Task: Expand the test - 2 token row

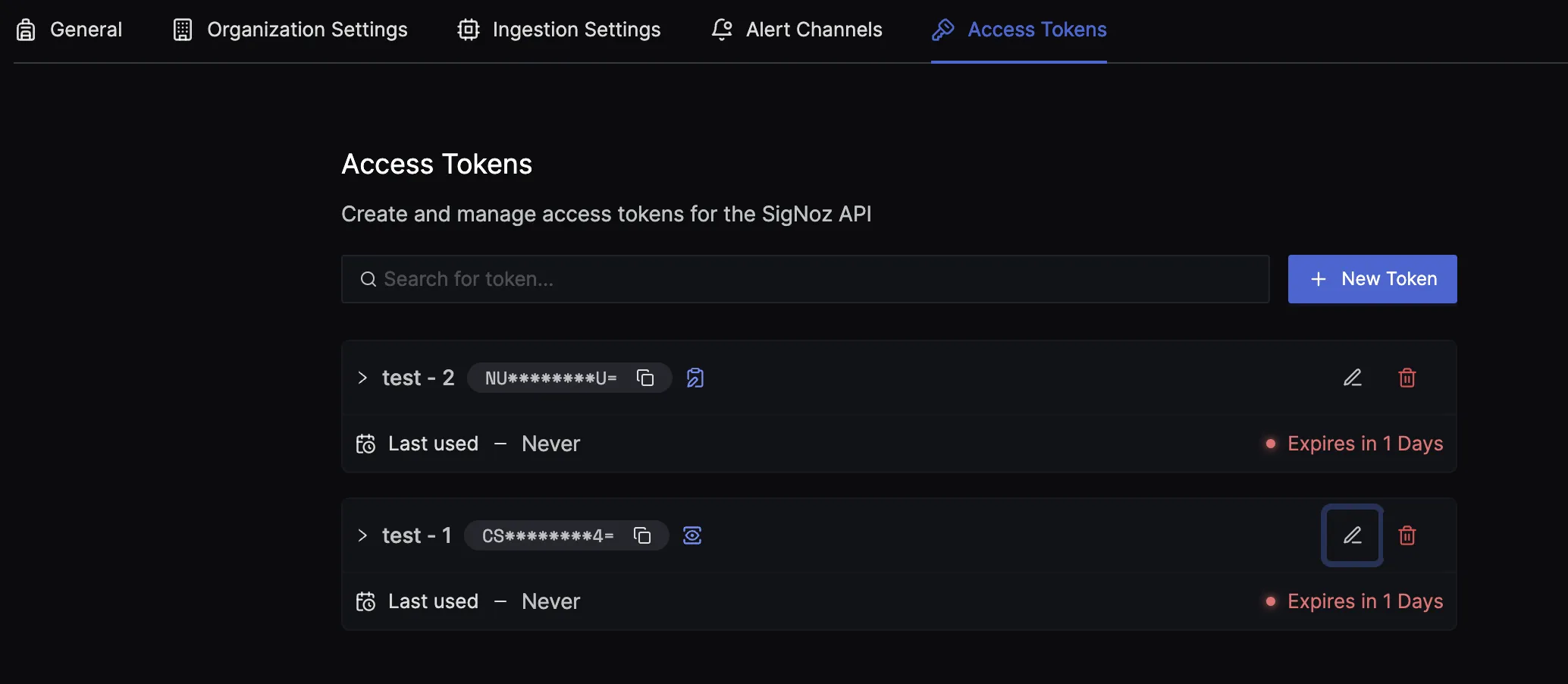Action: pos(362,378)
